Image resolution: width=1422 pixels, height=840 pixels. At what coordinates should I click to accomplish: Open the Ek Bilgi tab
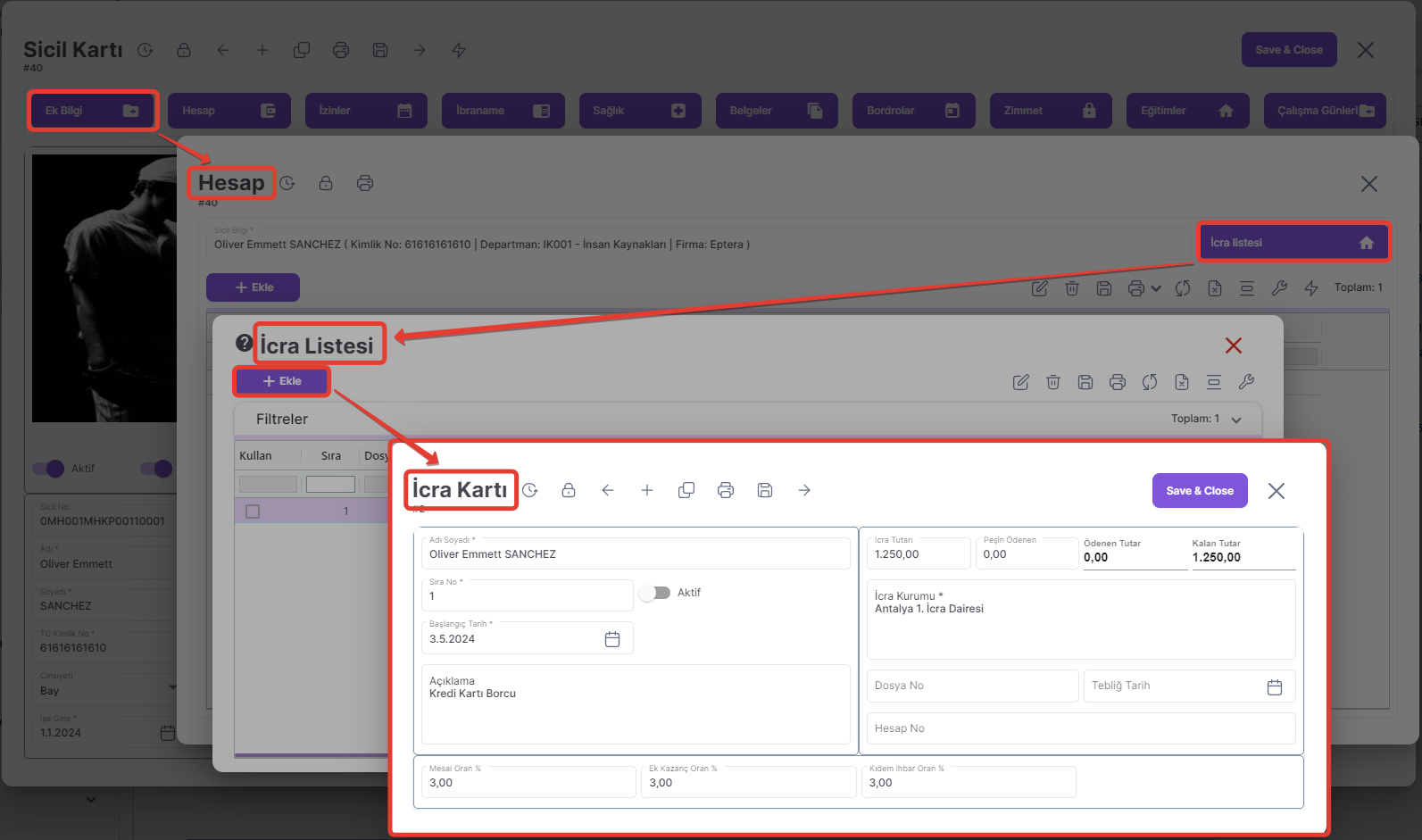click(92, 111)
